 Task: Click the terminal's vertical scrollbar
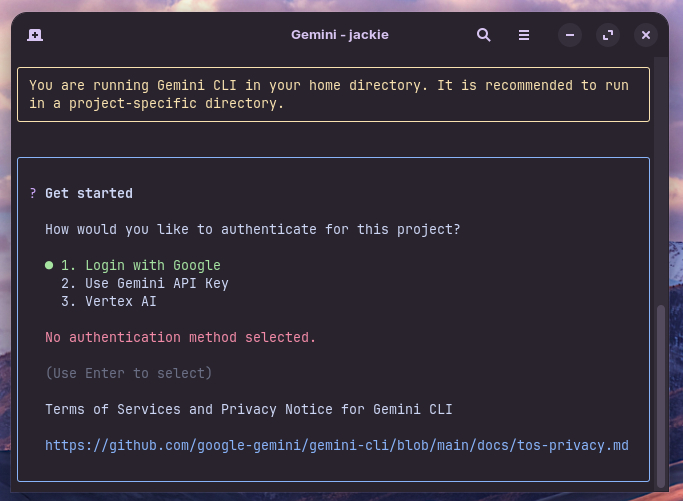(x=660, y=390)
